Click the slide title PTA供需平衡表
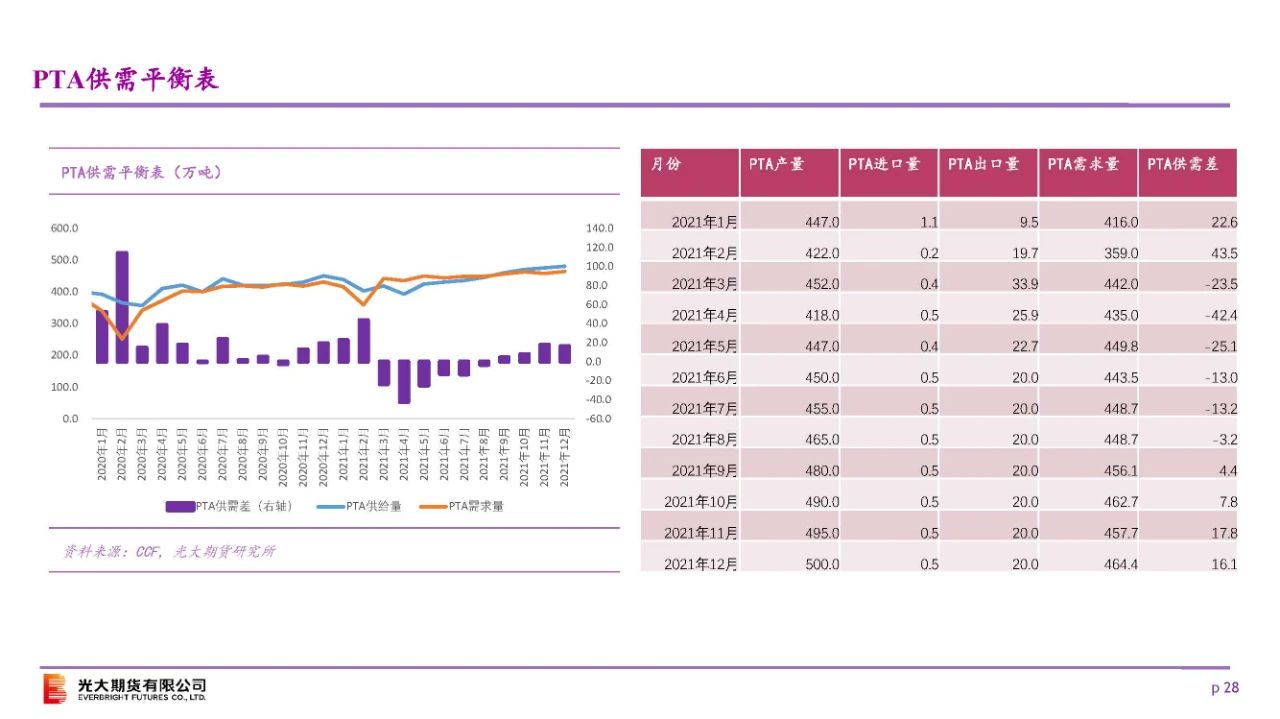The image size is (1280, 719). [x=126, y=80]
